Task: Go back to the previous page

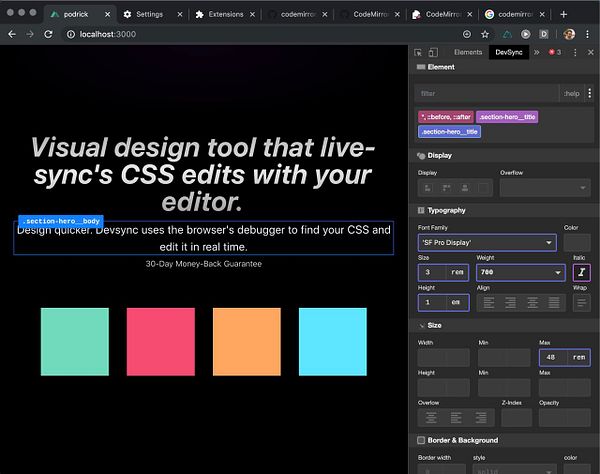Action: coord(12,34)
